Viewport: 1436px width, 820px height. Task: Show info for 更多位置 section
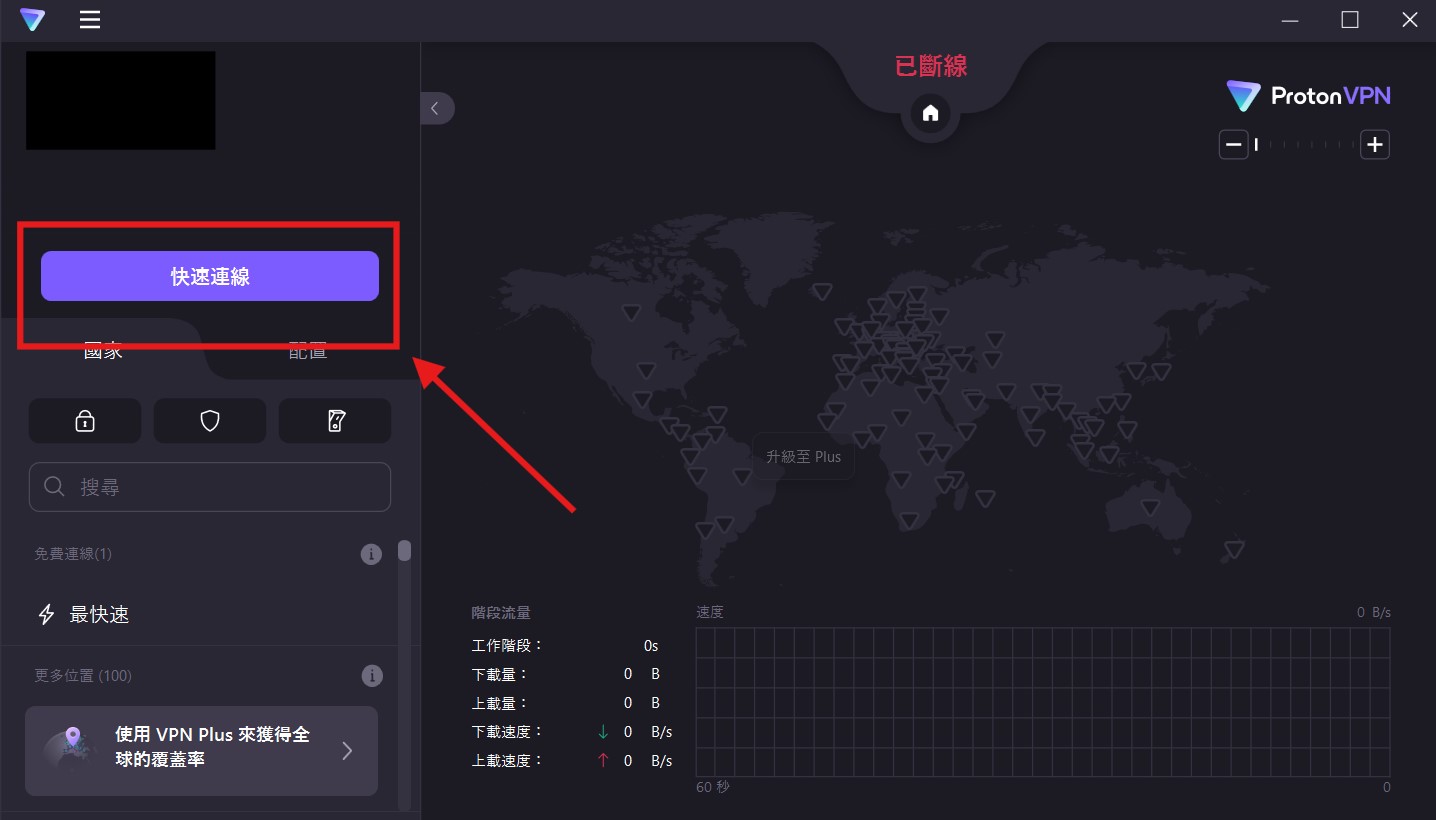point(371,676)
